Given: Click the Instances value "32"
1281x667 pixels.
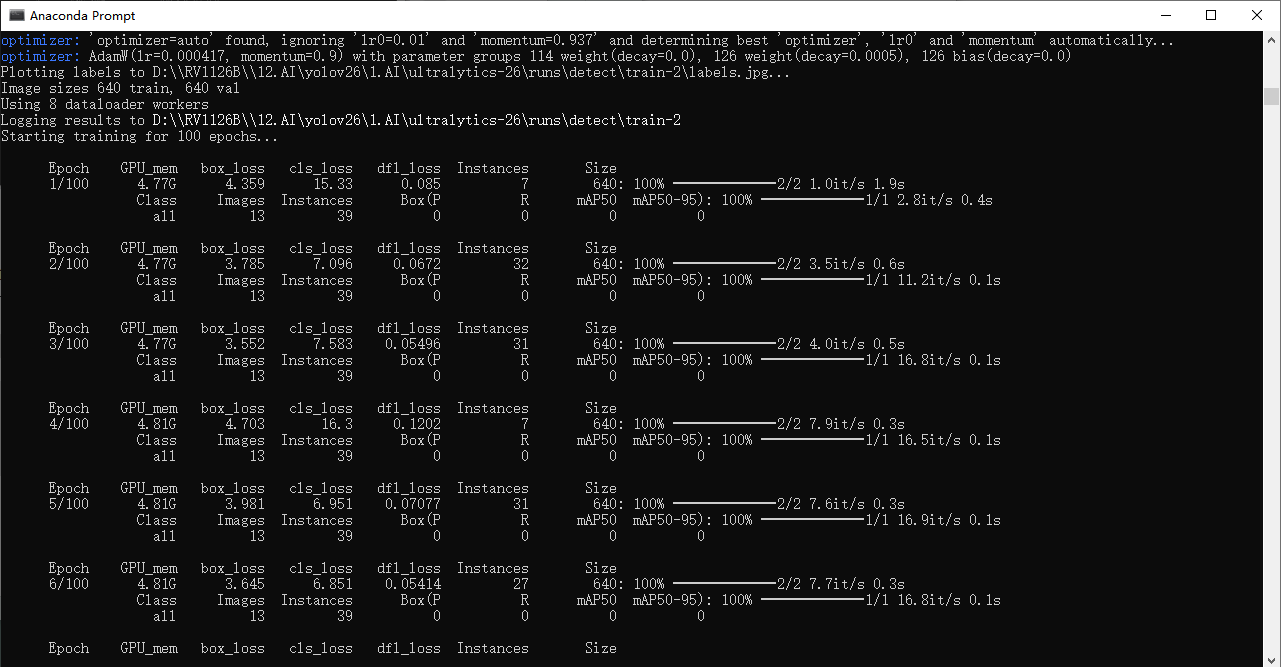Looking at the screenshot, I should [521, 265].
